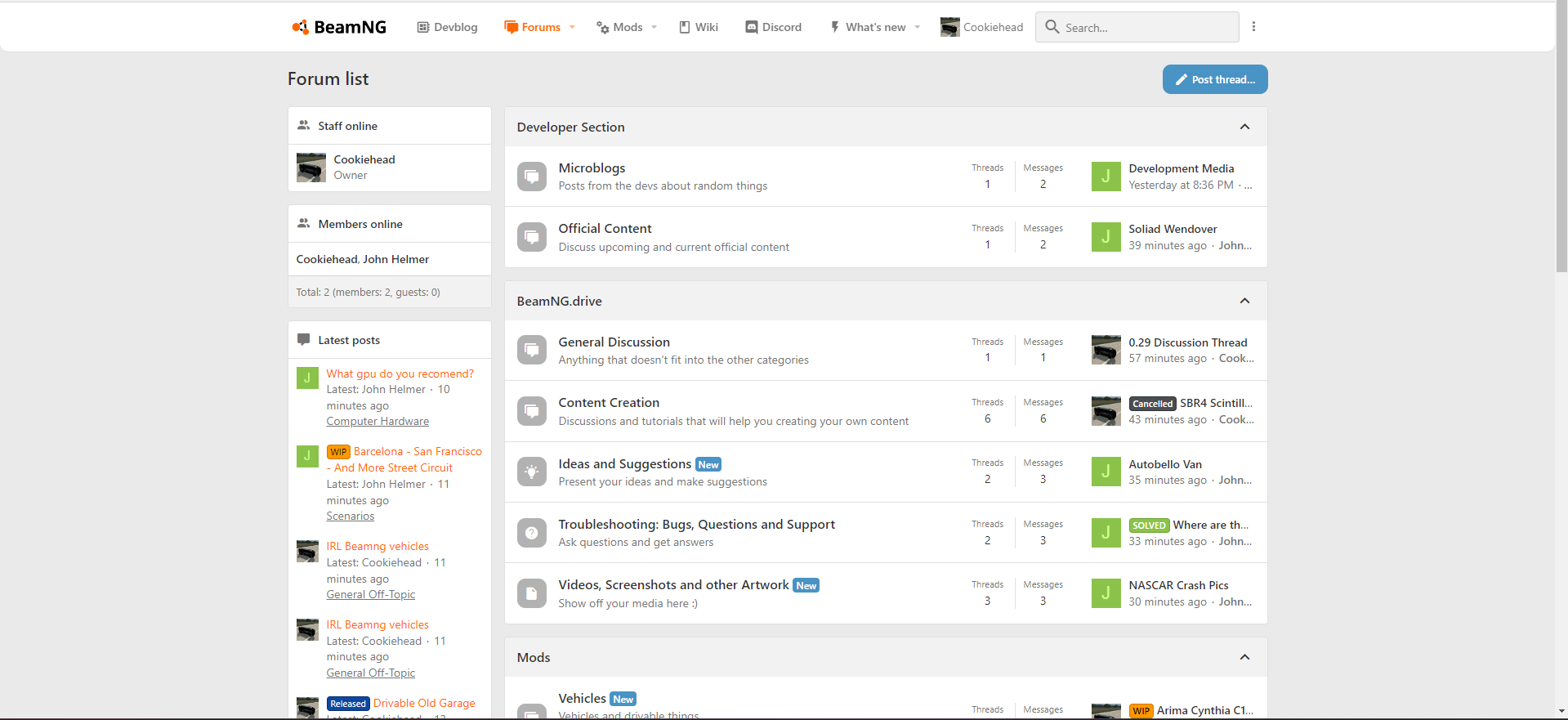
Task: Click the J avatar beside Development Media
Action: click(1106, 177)
